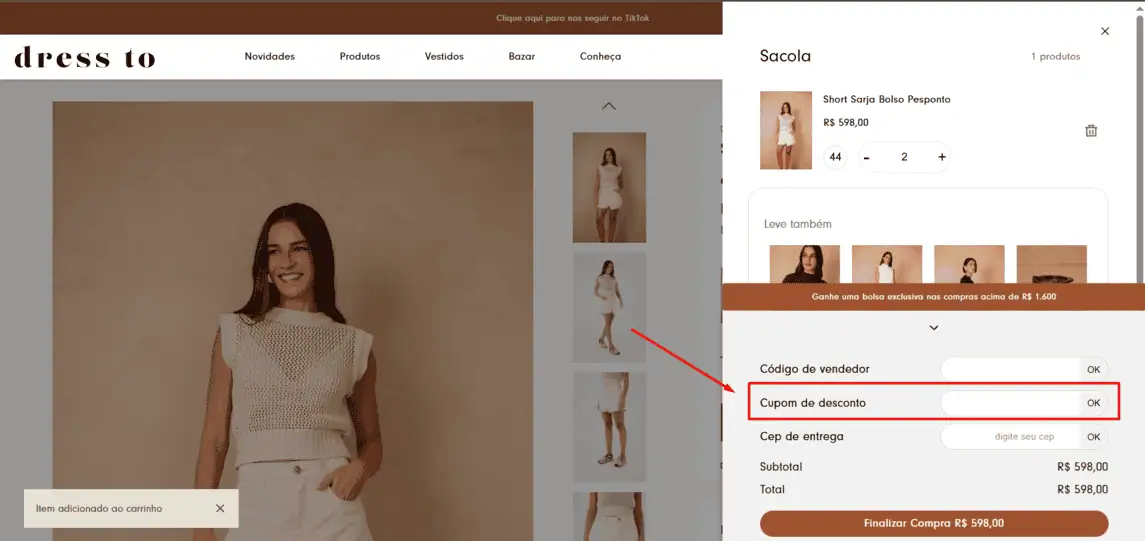This screenshot has height=541, width=1145.
Task: Click the dress to logo
Action: click(85, 57)
